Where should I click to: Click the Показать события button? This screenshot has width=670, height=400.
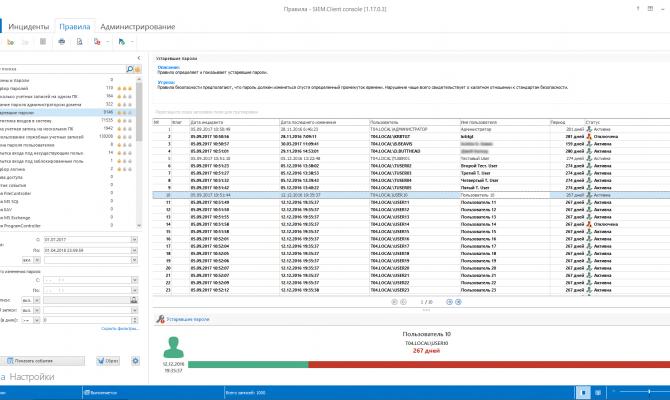click(42, 361)
